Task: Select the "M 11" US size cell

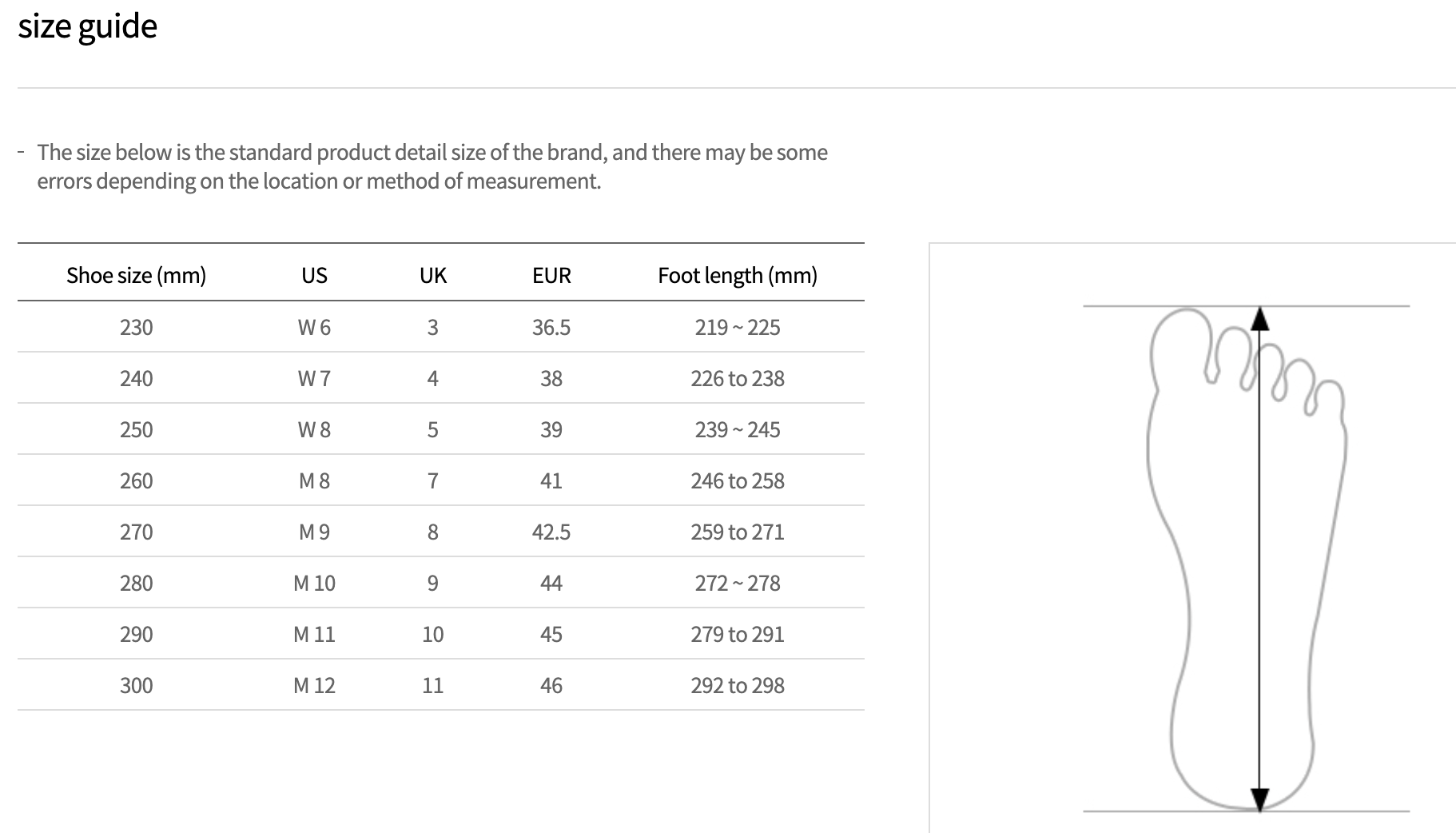Action: click(314, 634)
